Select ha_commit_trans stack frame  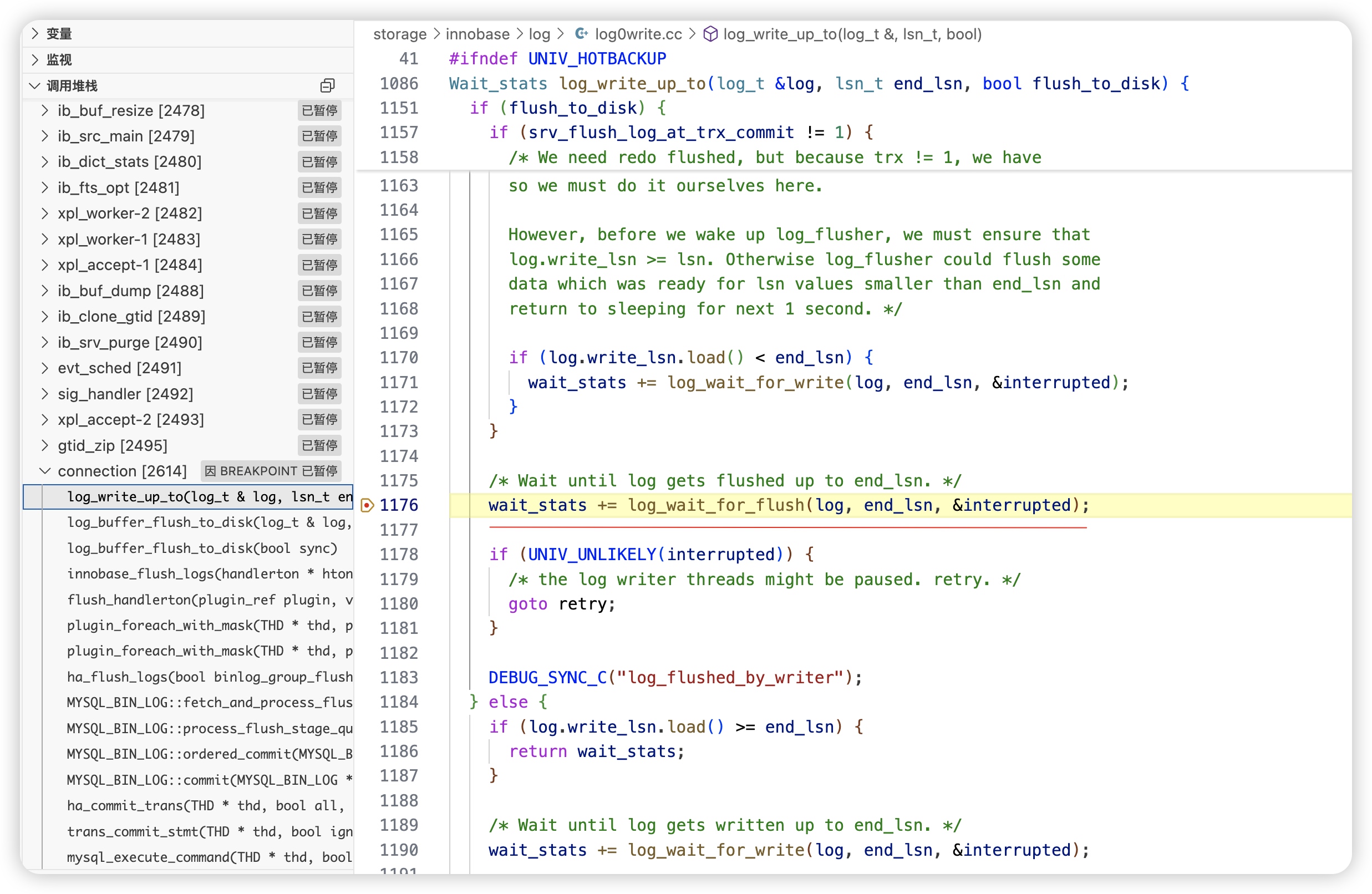pyautogui.click(x=205, y=805)
